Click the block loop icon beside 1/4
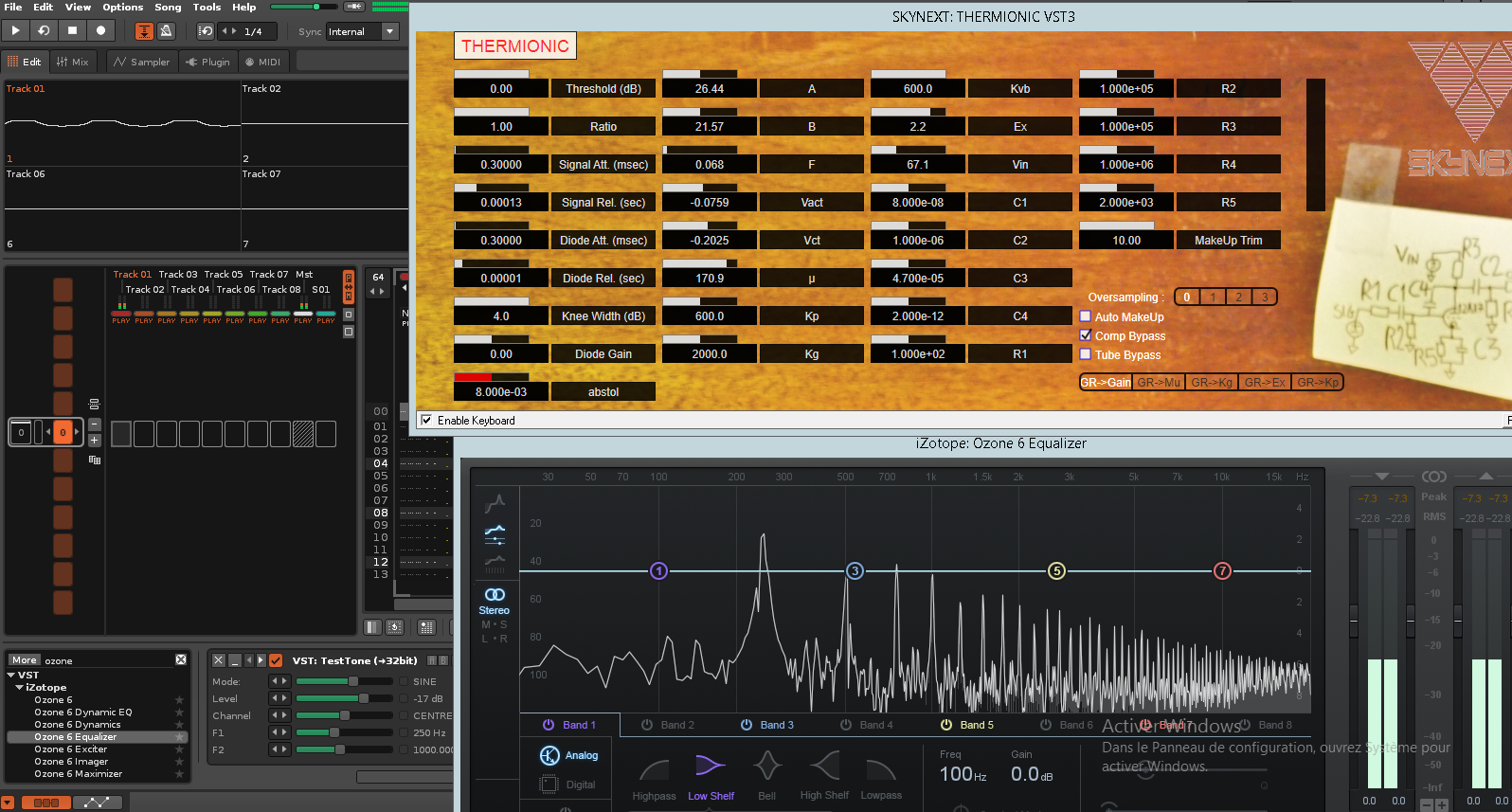 point(206,31)
